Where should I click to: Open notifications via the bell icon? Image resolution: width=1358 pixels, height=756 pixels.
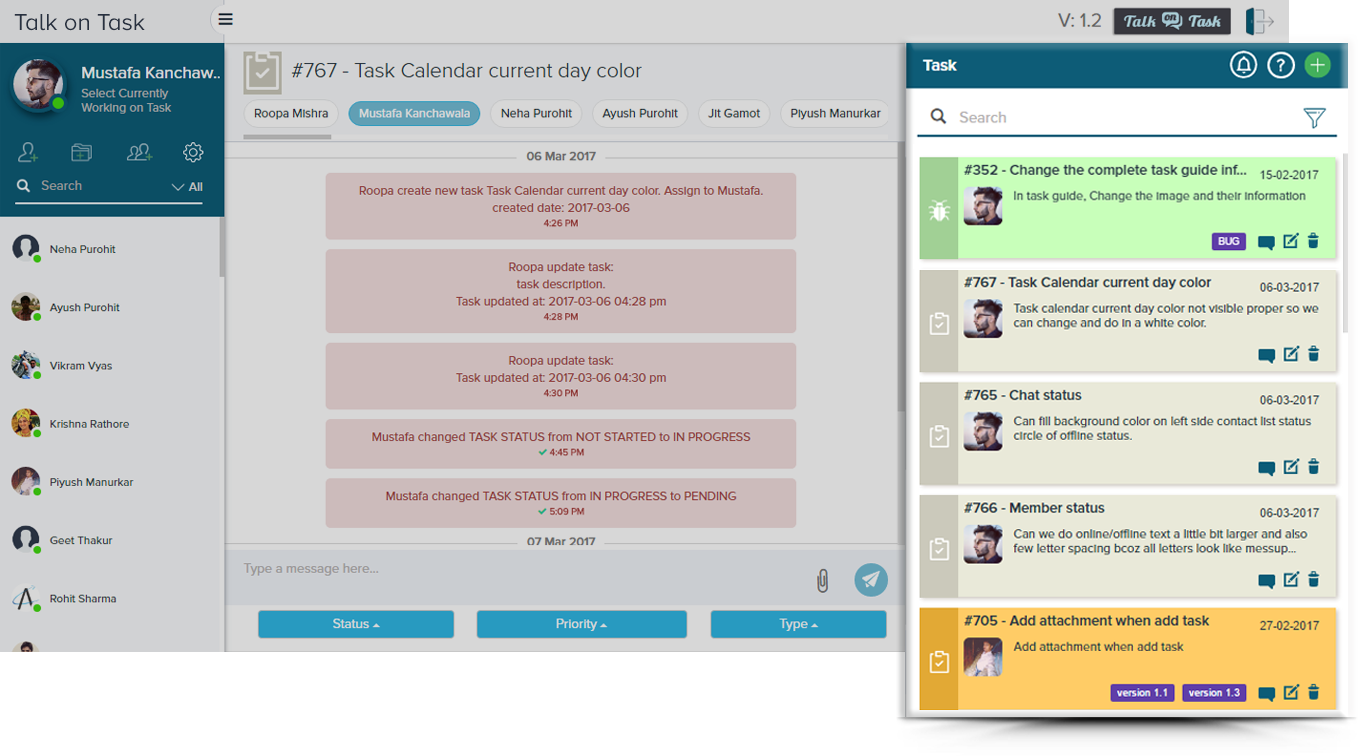(x=1243, y=64)
